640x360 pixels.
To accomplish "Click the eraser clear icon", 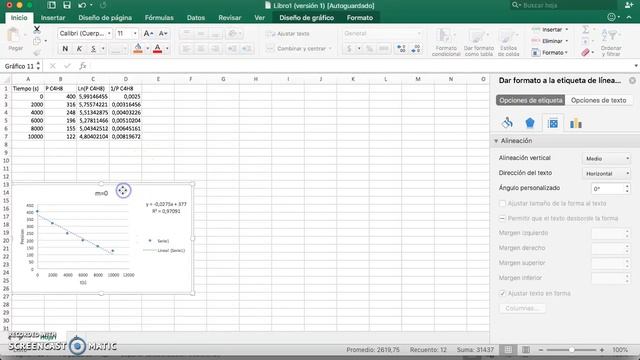I will (x=586, y=53).
